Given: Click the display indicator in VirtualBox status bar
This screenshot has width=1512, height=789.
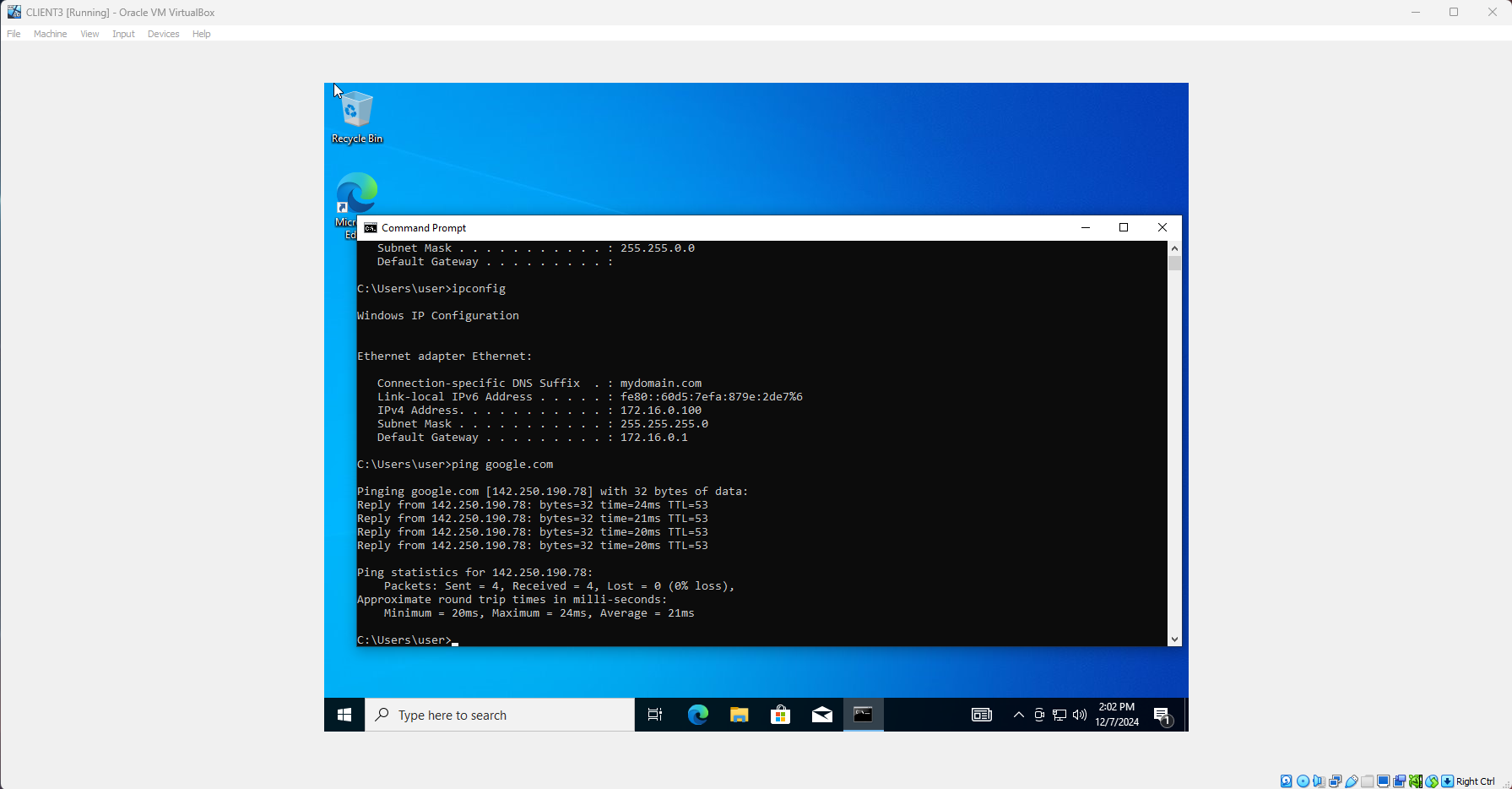Looking at the screenshot, I should pos(1383,781).
